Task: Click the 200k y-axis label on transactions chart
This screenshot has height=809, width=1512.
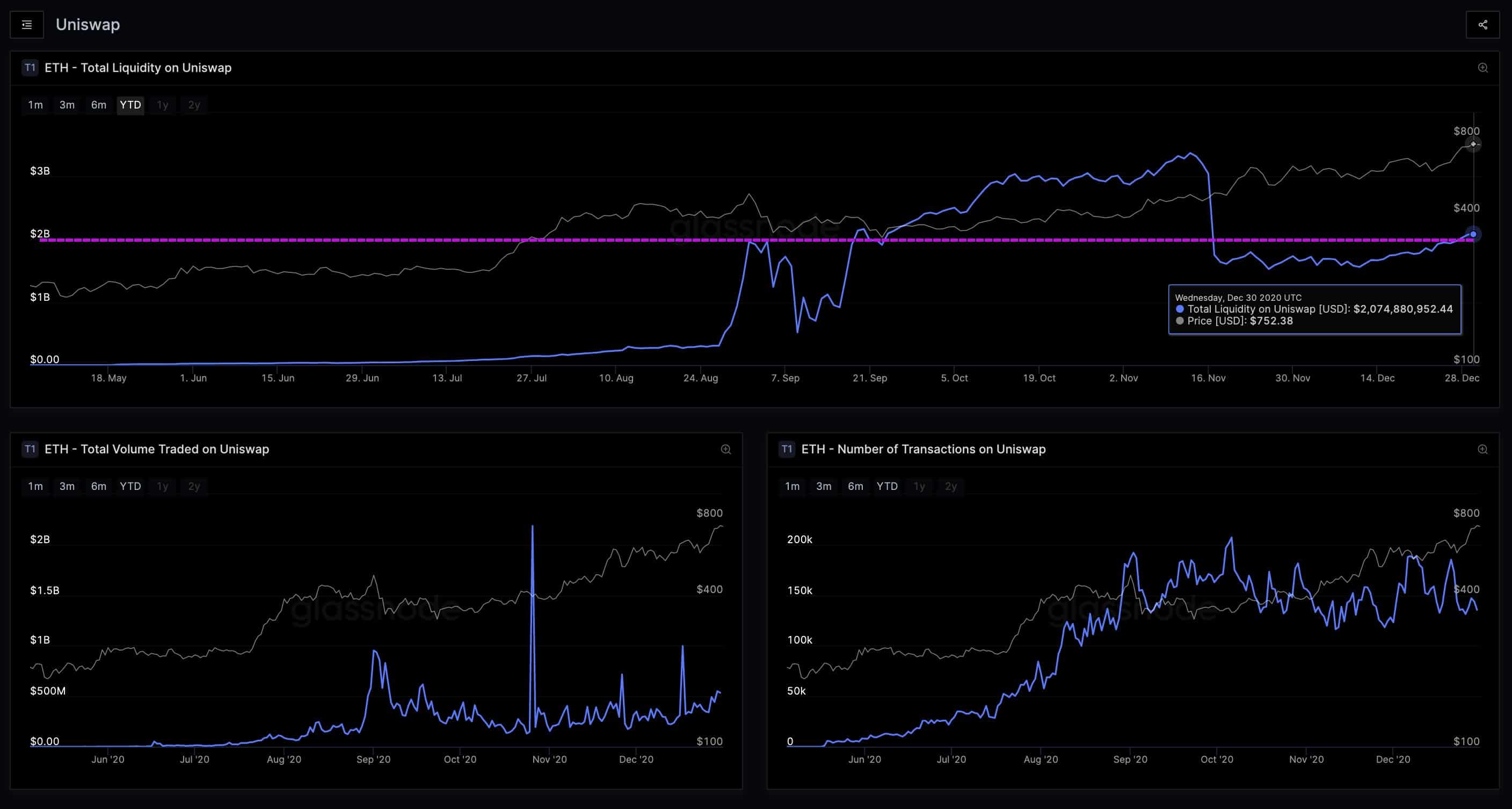Action: [x=799, y=539]
